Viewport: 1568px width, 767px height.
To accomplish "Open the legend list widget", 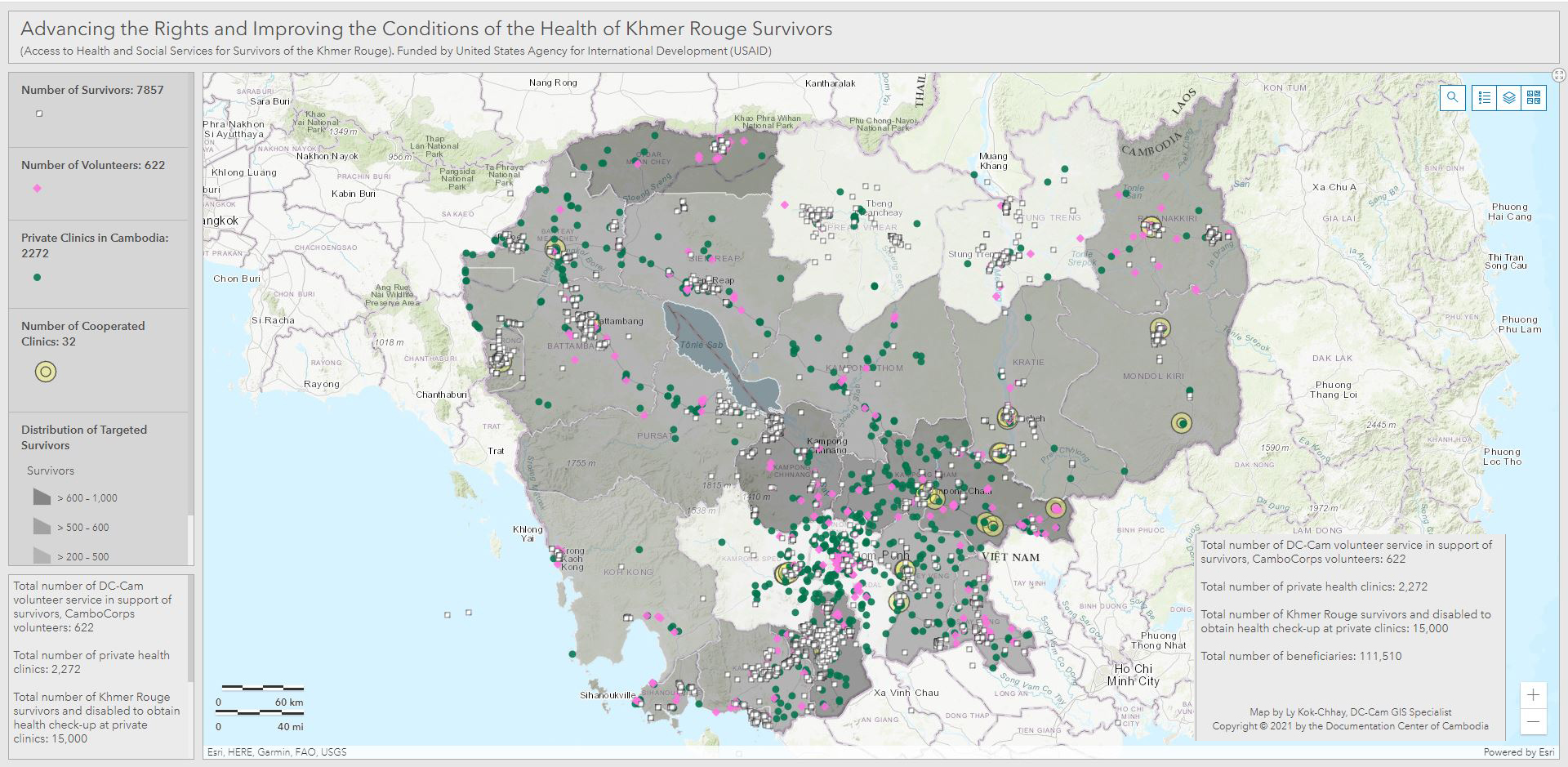I will coord(1485,97).
